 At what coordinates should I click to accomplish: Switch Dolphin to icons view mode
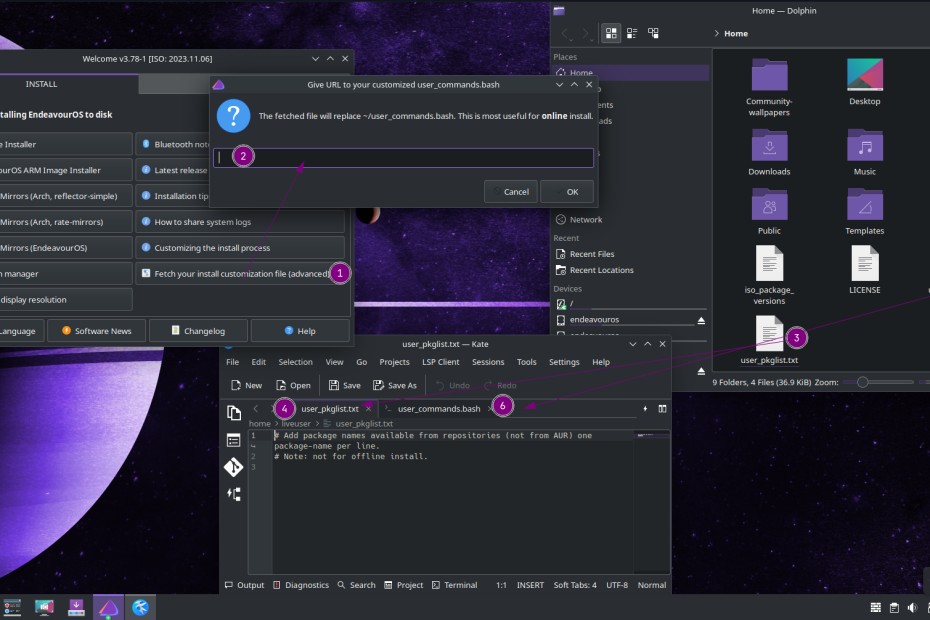pyautogui.click(x=611, y=33)
